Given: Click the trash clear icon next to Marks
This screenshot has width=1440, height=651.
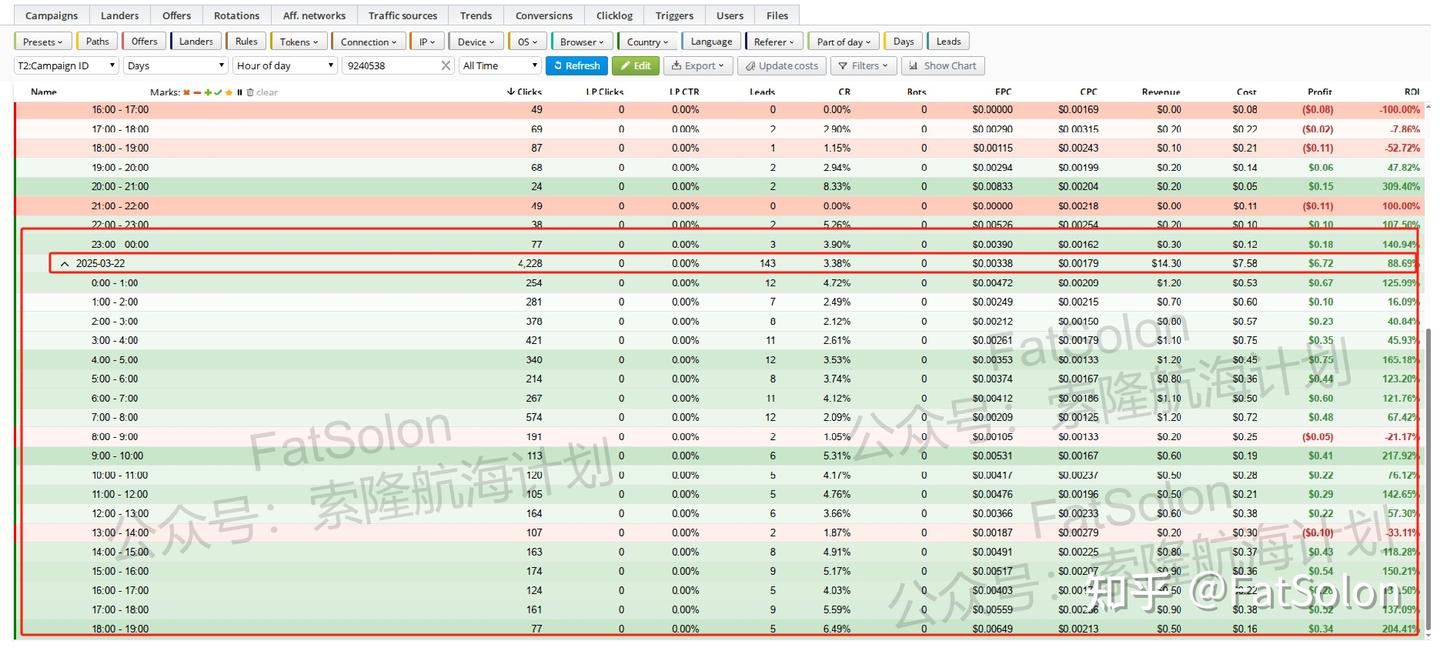Looking at the screenshot, I should coord(249,91).
